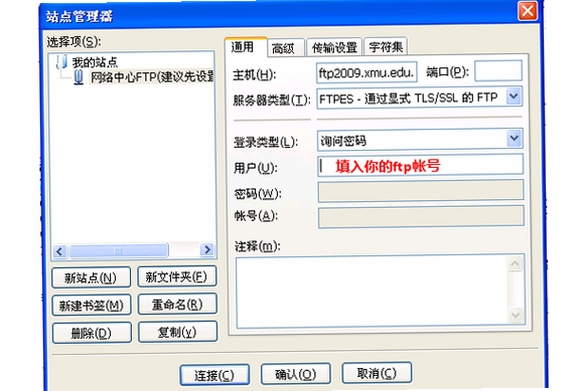Click the 连接 connect button
The width and height of the screenshot is (588, 391).
[214, 375]
